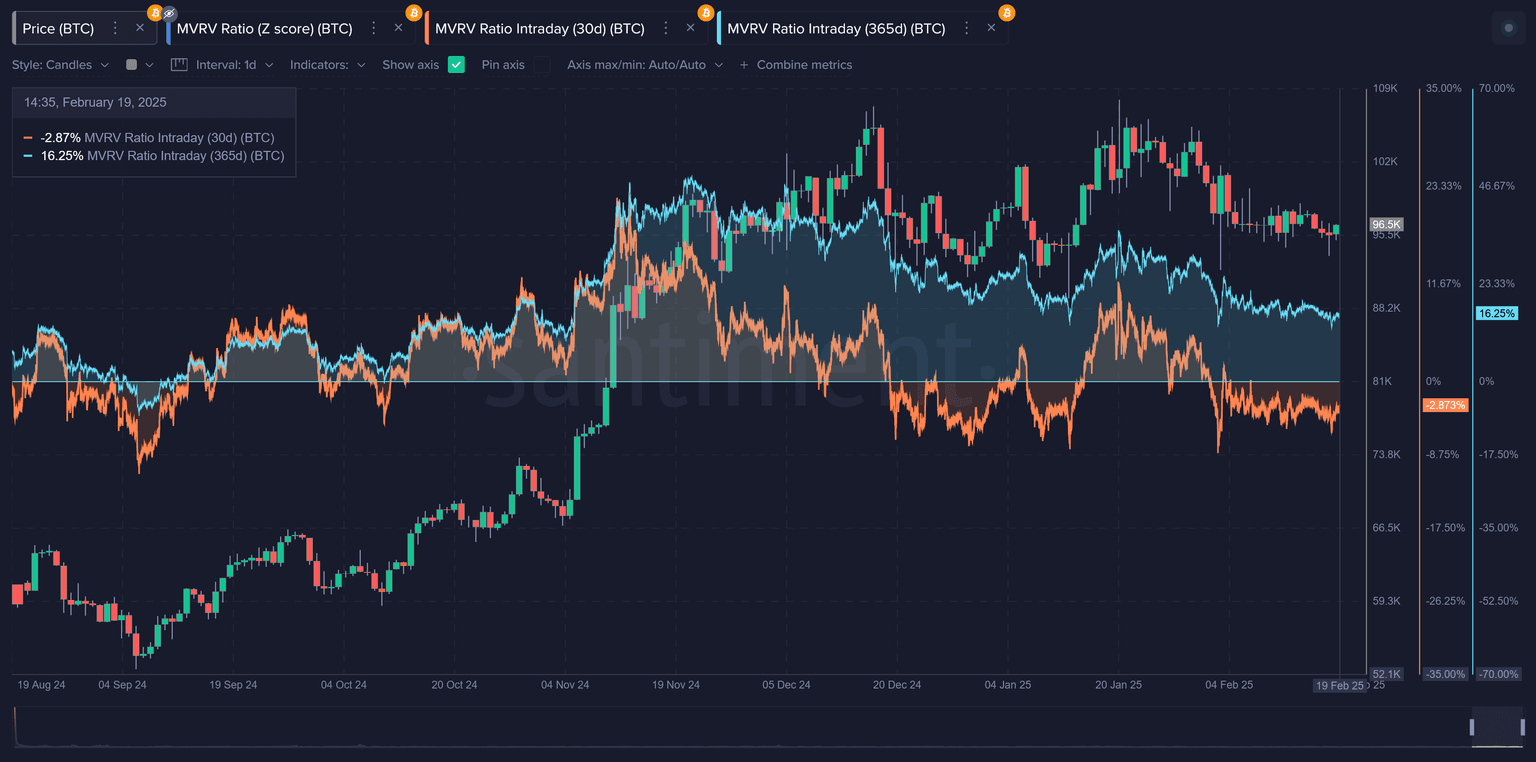Uncheck the Show axis checkbox

click(456, 65)
